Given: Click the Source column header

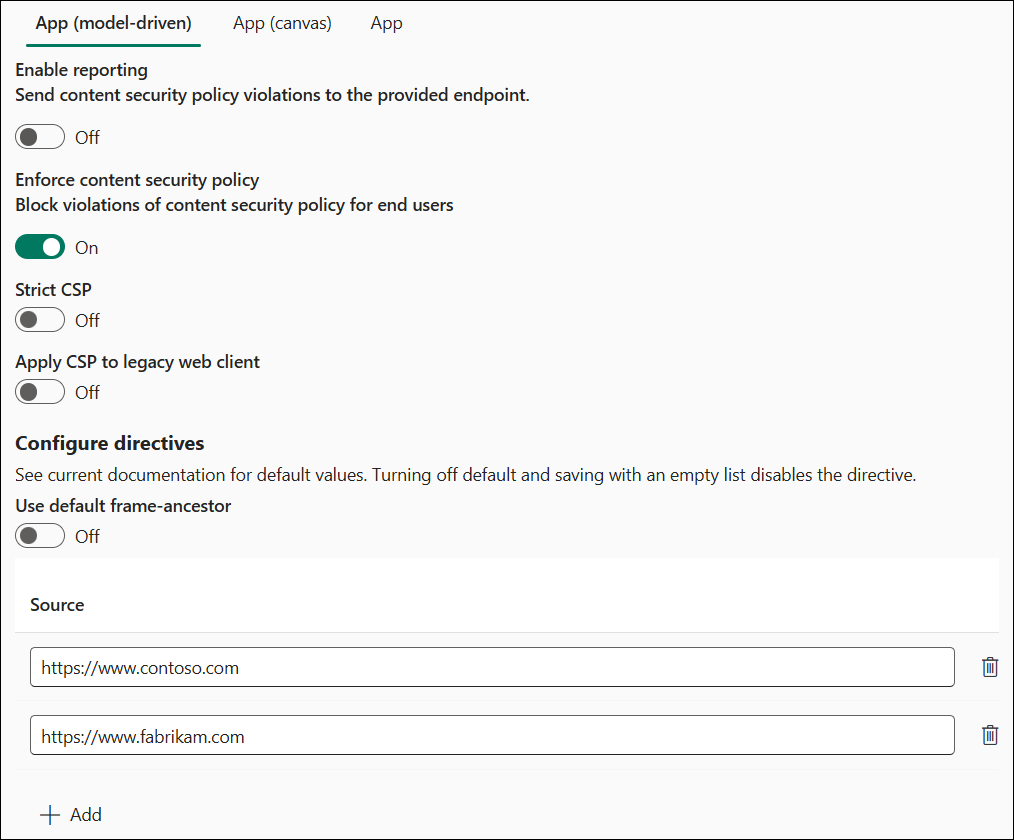Looking at the screenshot, I should [x=57, y=604].
